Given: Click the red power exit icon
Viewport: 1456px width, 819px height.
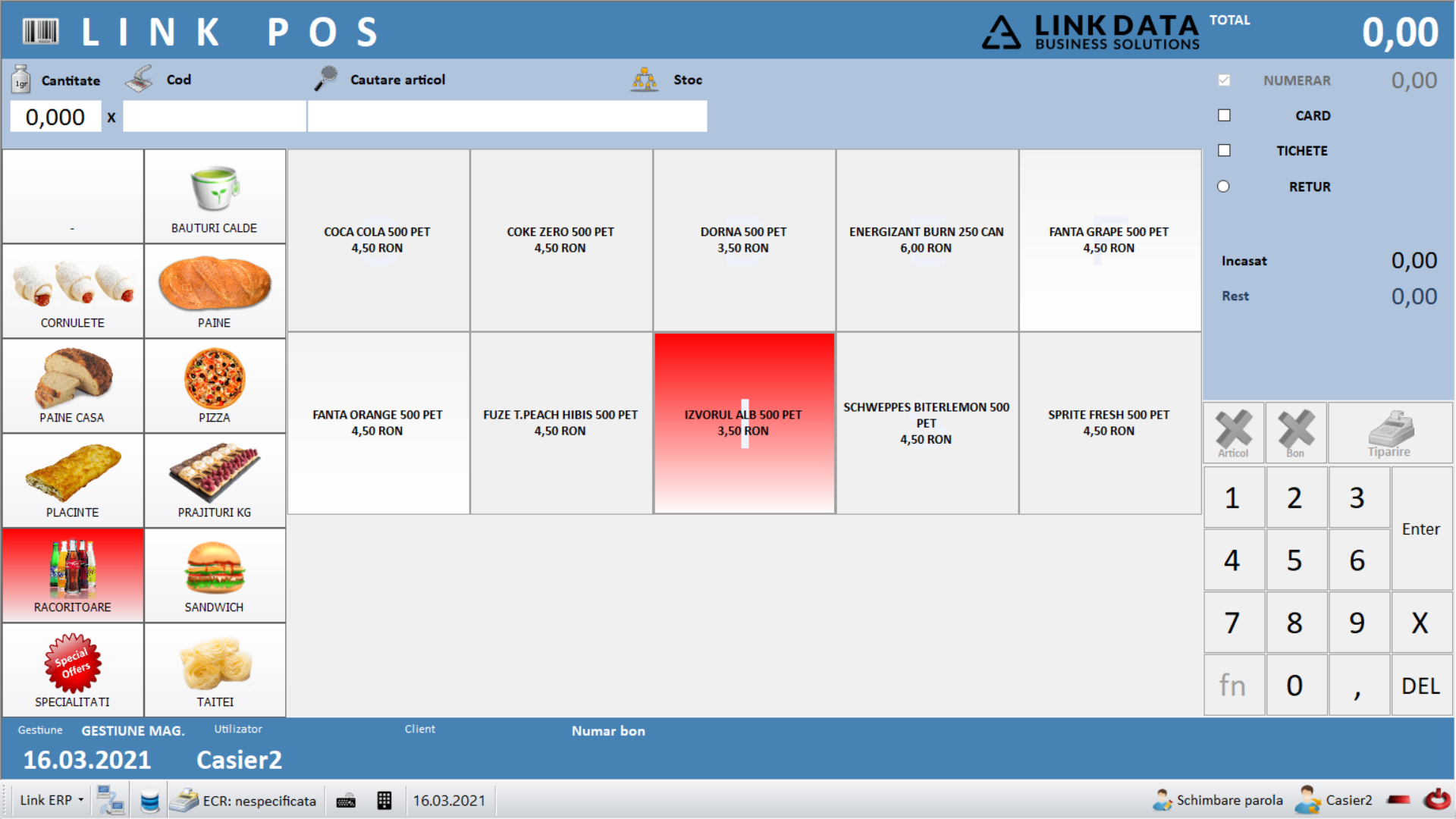Looking at the screenshot, I should [x=1436, y=800].
